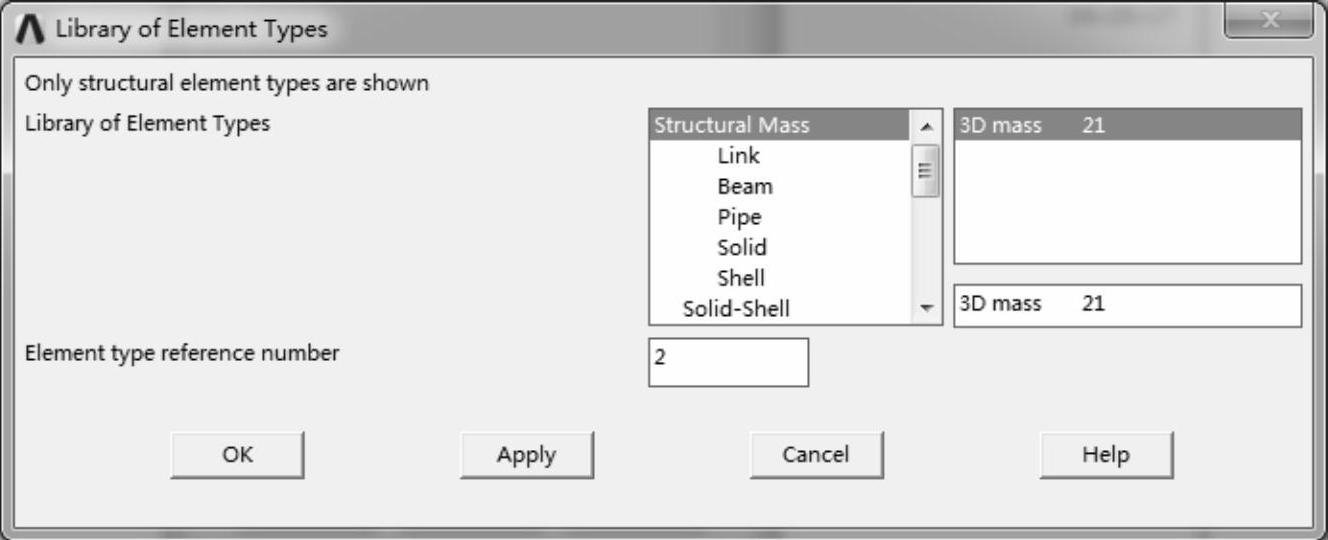The image size is (1328, 540).
Task: Select Structural Mass in element library list
Action: 731,125
